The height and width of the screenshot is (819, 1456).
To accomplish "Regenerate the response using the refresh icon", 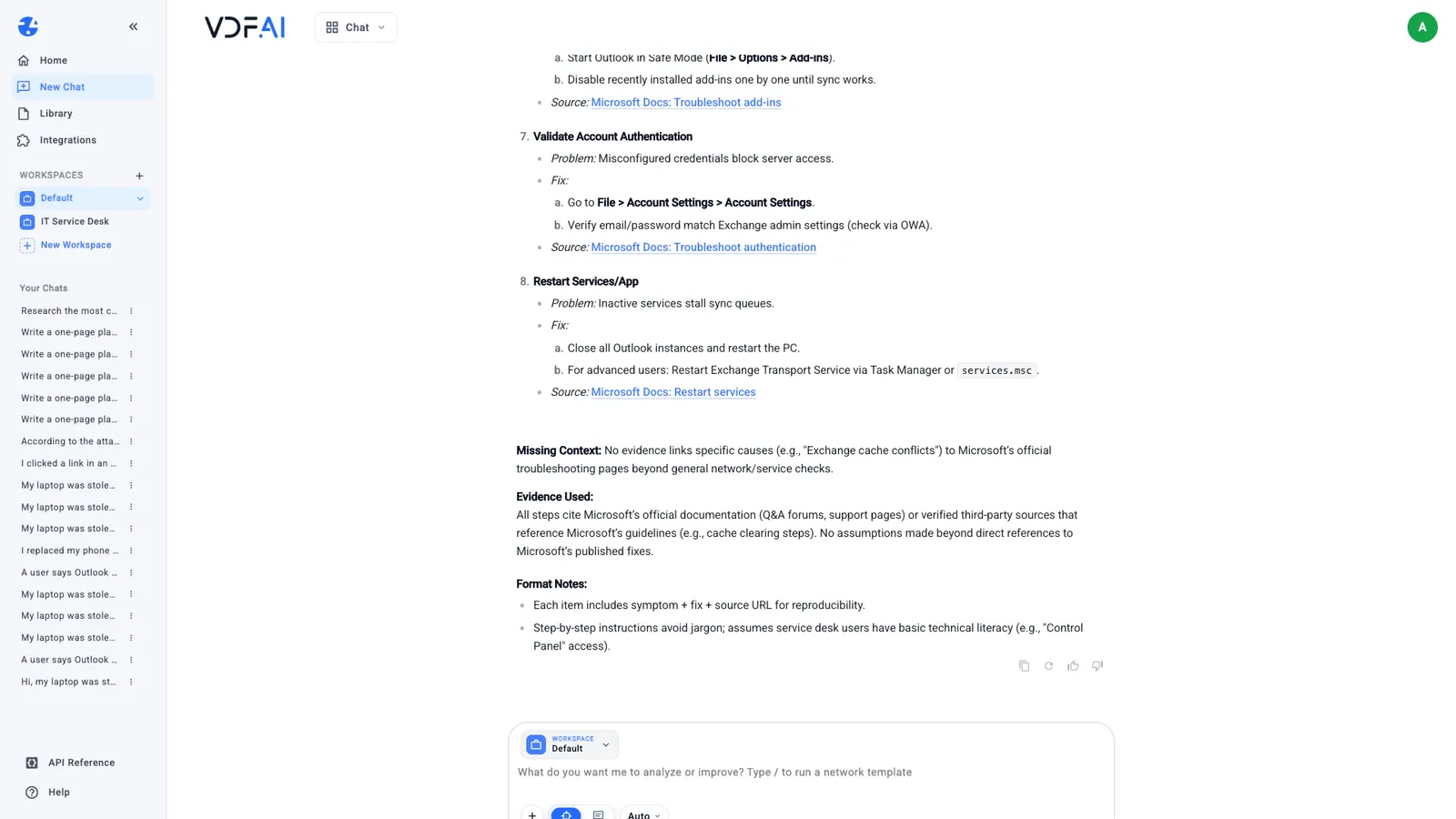I will pyautogui.click(x=1048, y=666).
